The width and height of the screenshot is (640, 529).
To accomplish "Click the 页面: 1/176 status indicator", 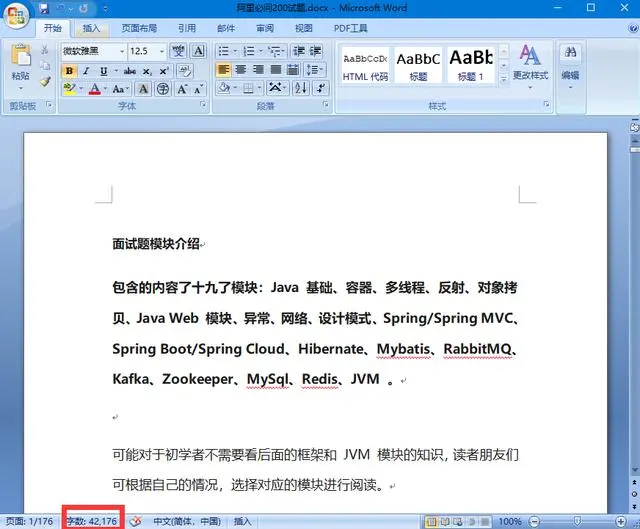I will pyautogui.click(x=29, y=521).
